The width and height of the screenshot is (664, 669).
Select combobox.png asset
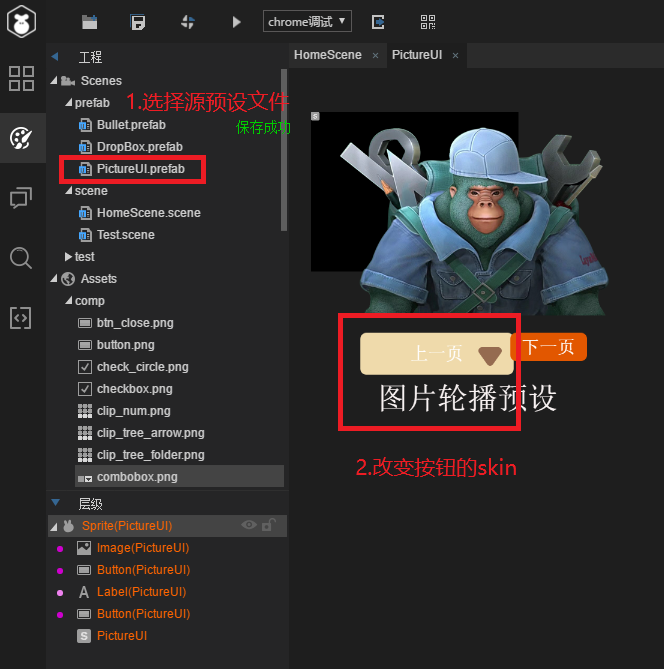[x=179, y=477]
